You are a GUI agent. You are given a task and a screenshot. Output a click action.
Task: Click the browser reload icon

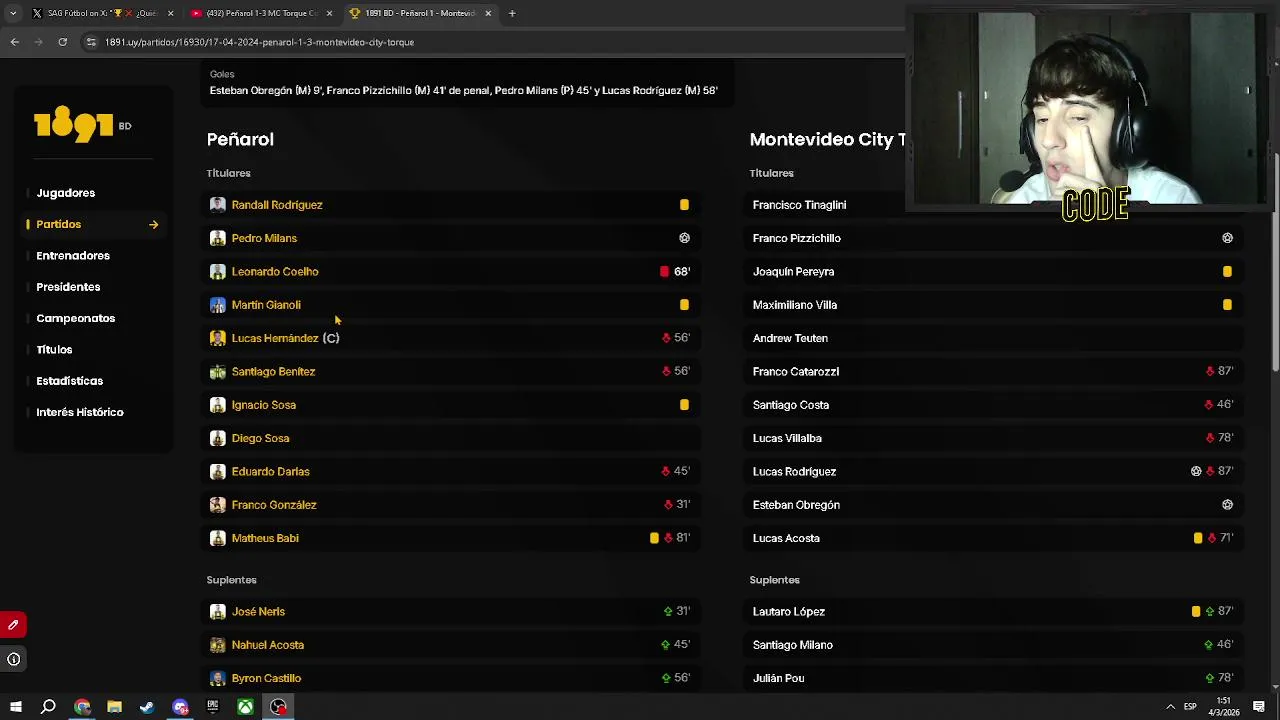62,42
